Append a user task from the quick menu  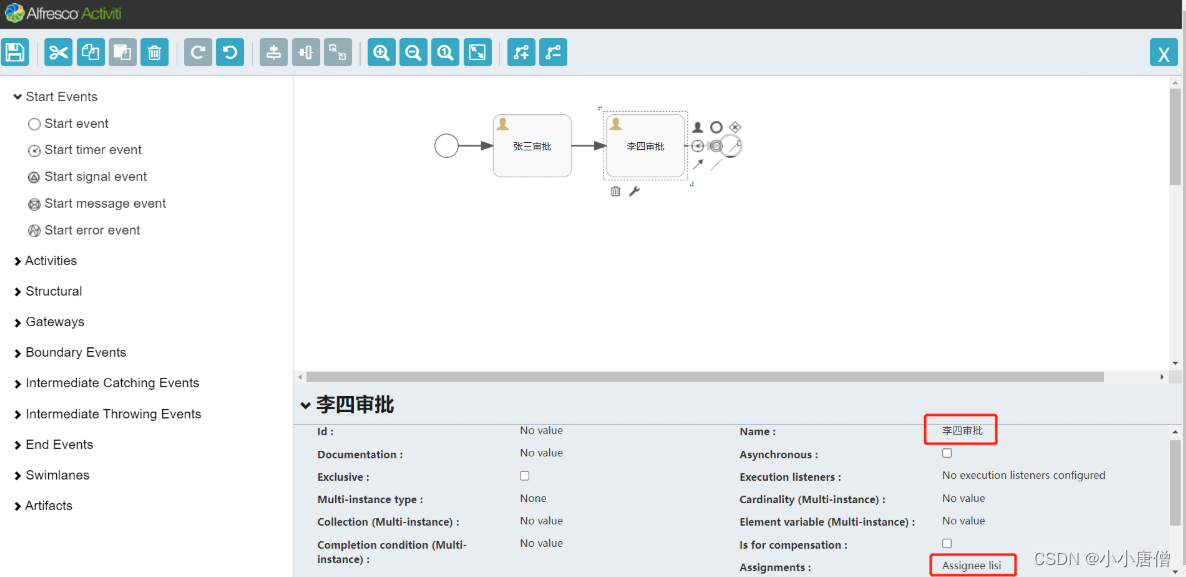point(697,127)
